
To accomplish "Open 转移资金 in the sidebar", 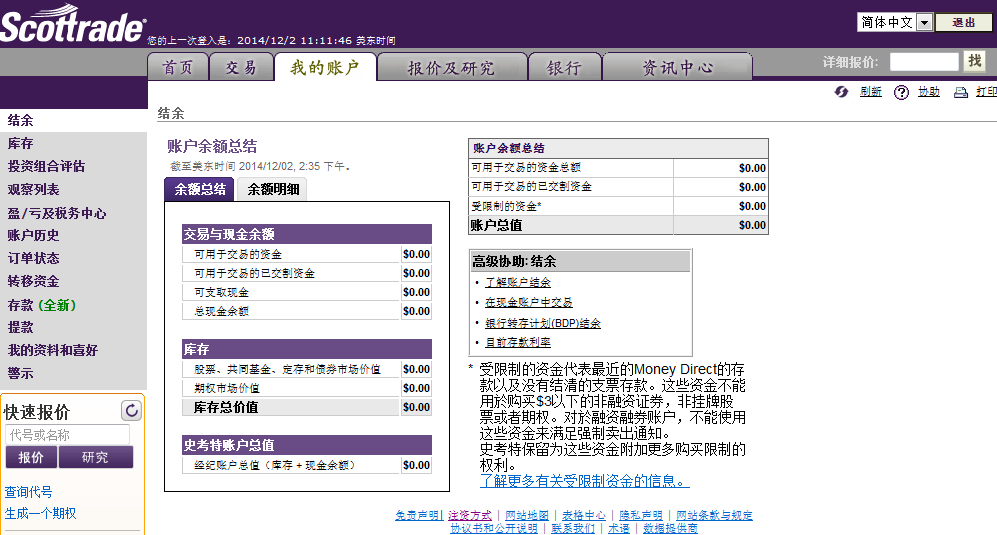I will tap(33, 281).
